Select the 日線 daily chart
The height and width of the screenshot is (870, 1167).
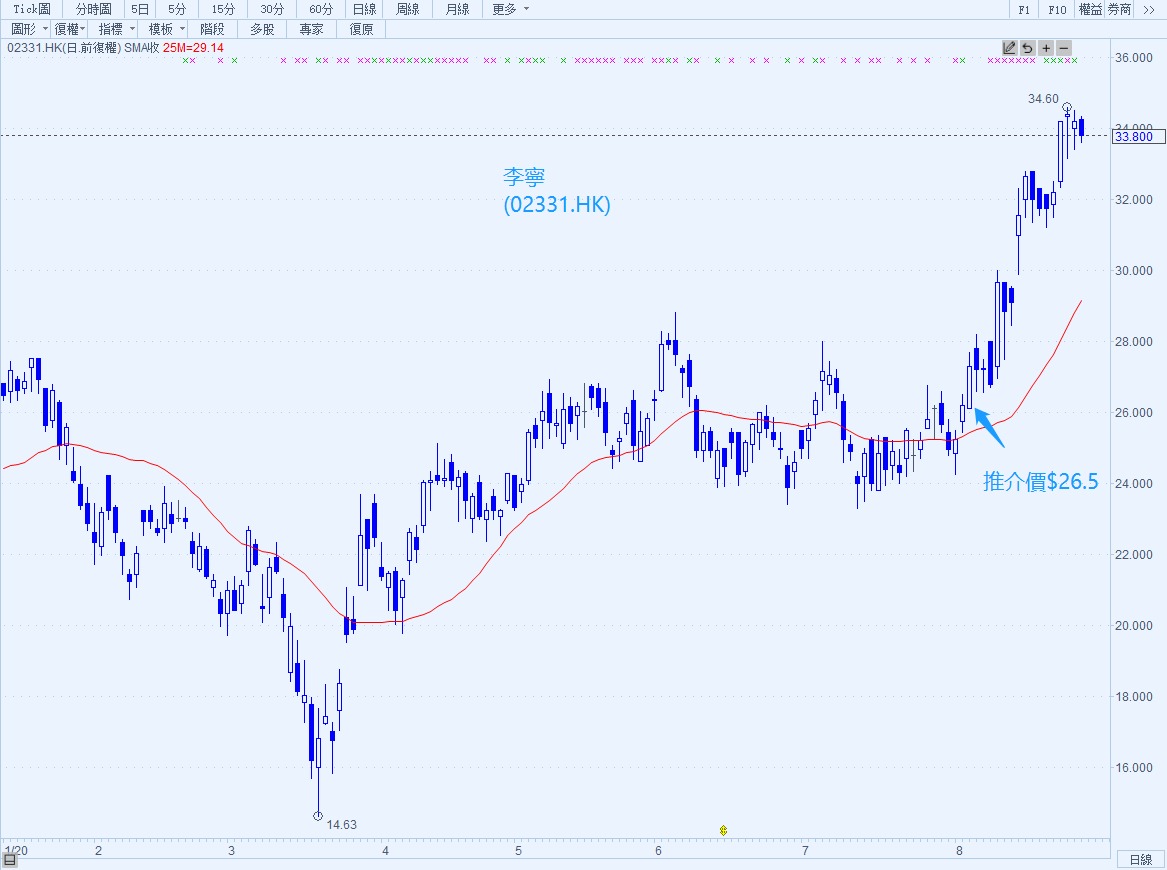pyautogui.click(x=364, y=9)
